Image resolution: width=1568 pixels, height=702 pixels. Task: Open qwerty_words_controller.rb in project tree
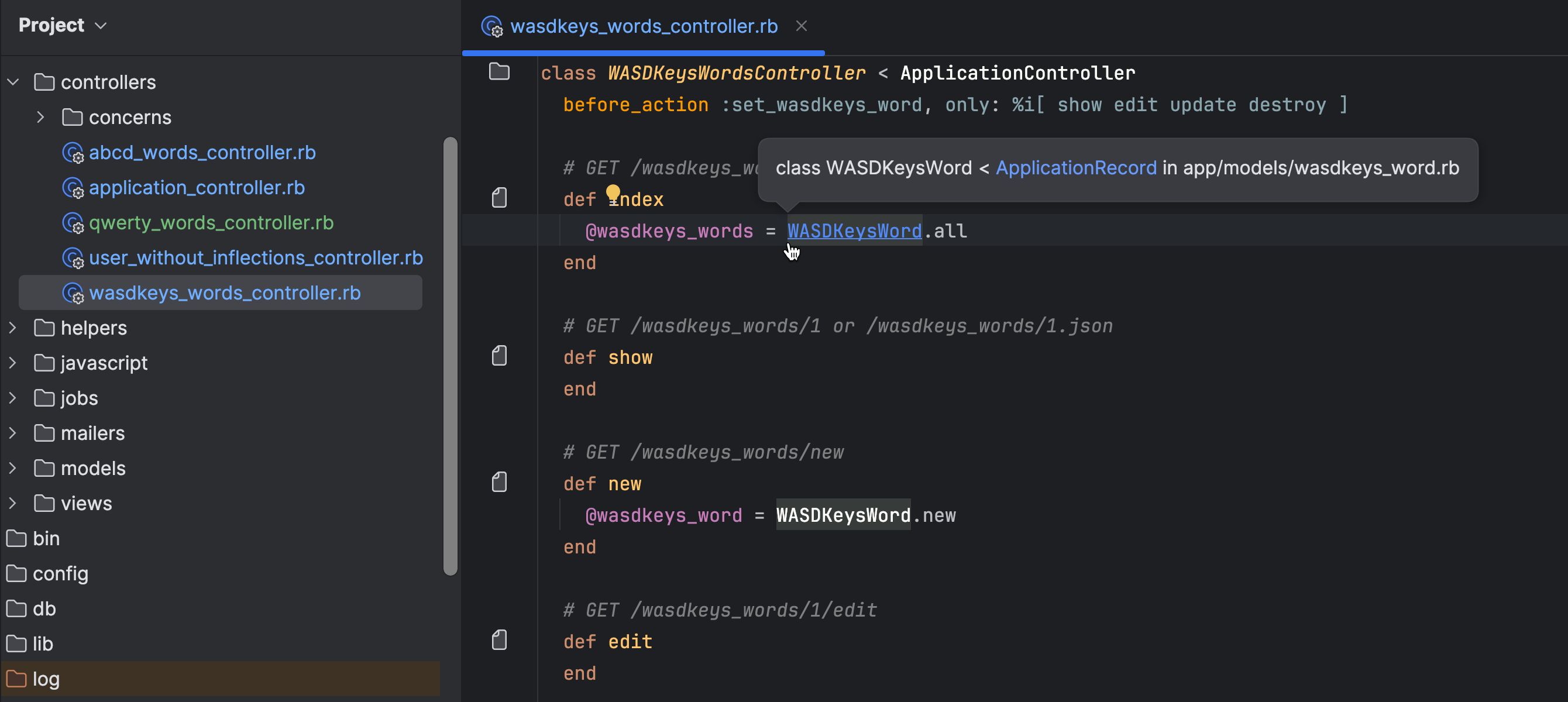[x=211, y=222]
